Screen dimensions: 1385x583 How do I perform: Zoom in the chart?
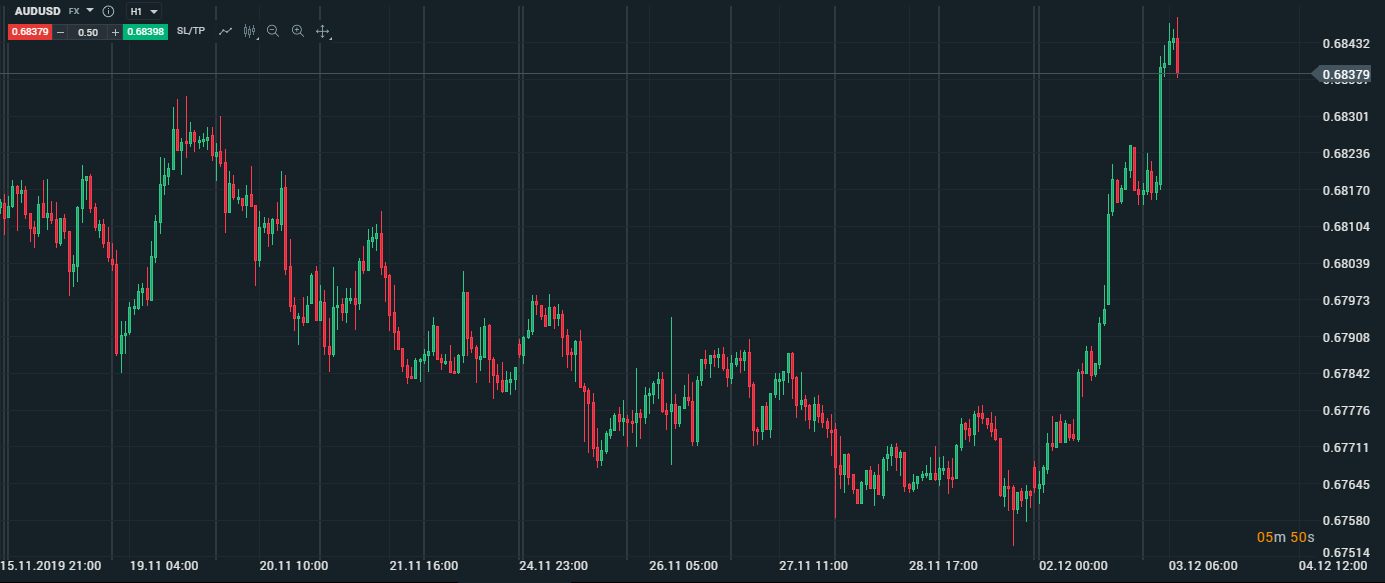[x=297, y=31]
